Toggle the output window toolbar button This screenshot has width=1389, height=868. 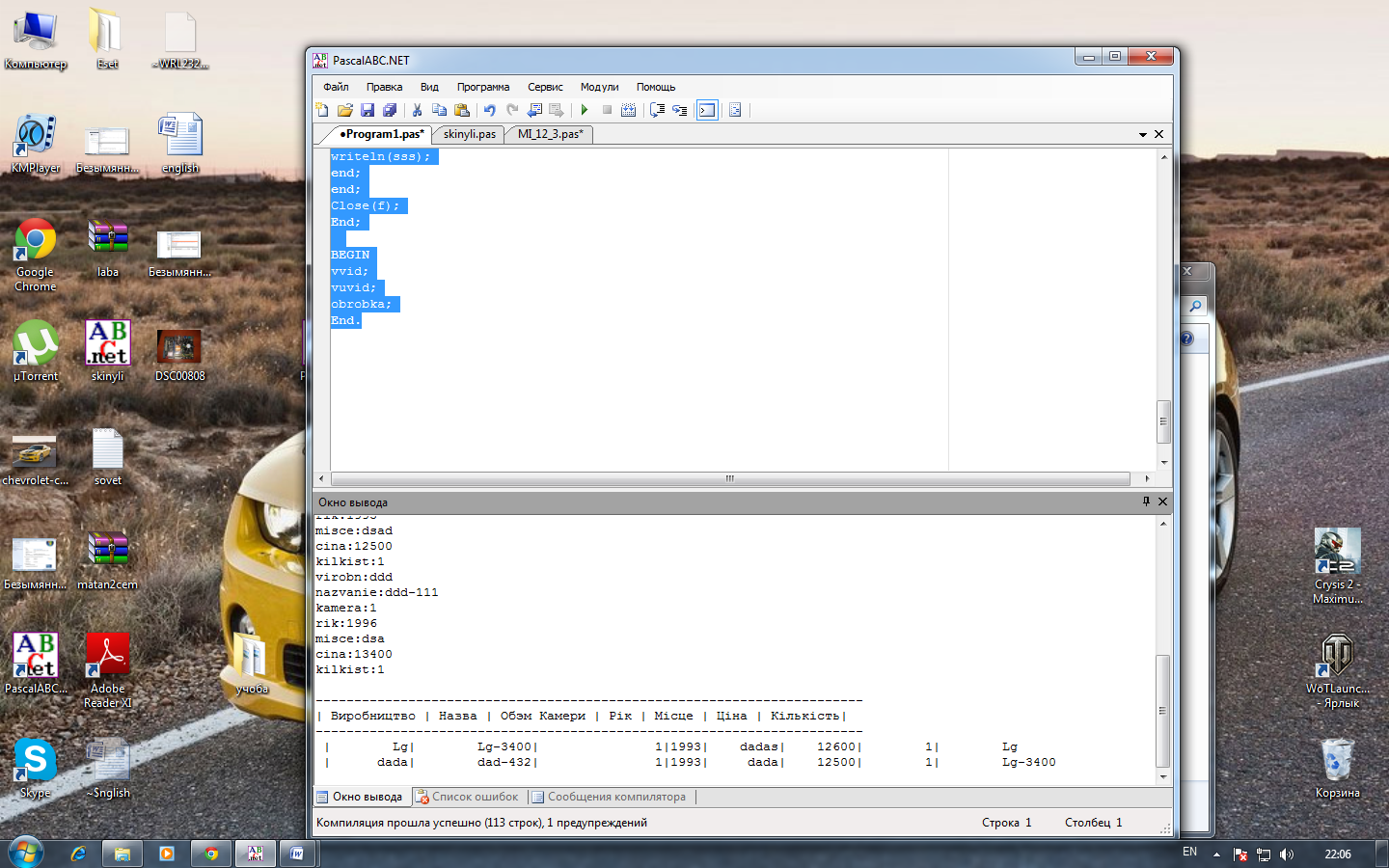point(707,110)
